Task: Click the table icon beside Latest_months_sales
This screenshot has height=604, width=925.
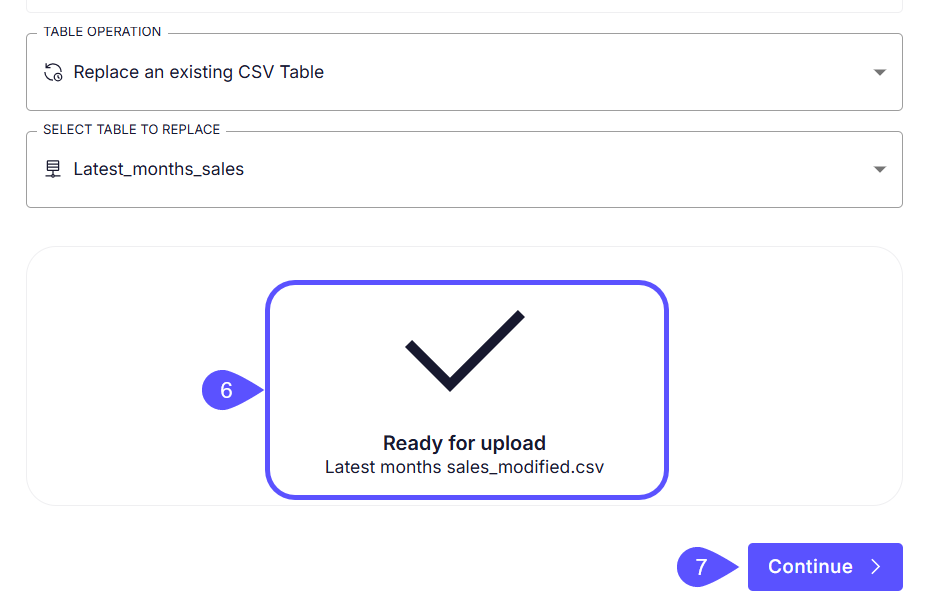Action: pyautogui.click(x=55, y=168)
